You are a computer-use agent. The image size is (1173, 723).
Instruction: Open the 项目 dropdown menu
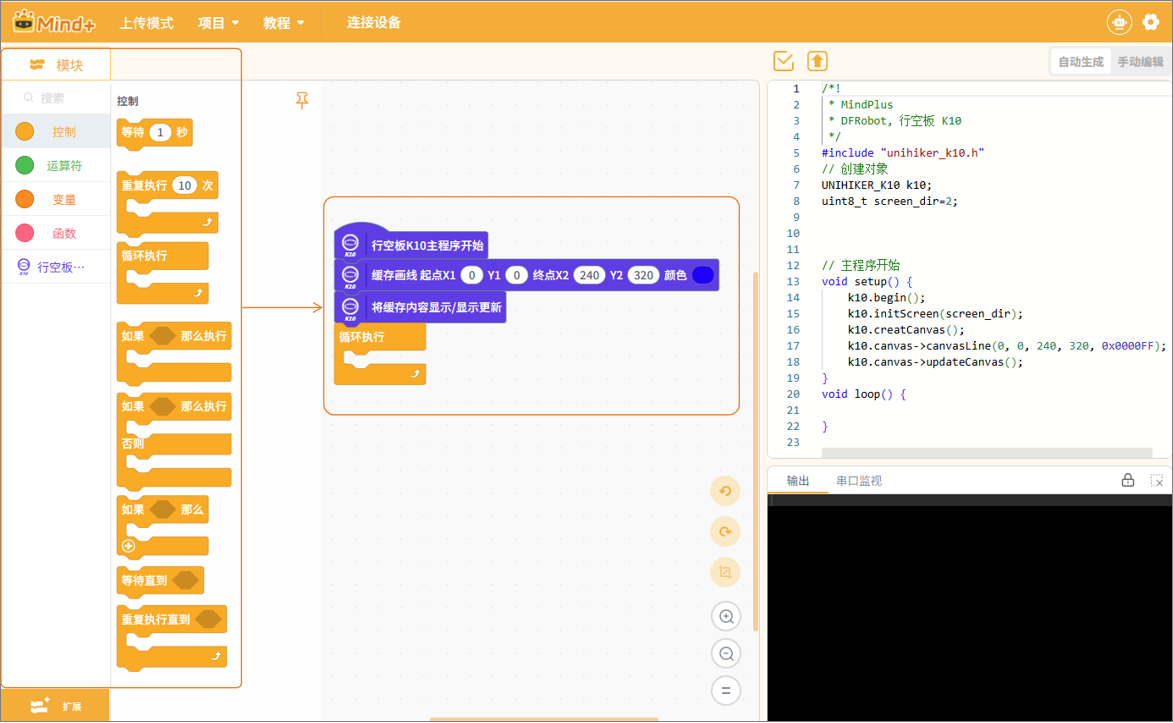218,23
